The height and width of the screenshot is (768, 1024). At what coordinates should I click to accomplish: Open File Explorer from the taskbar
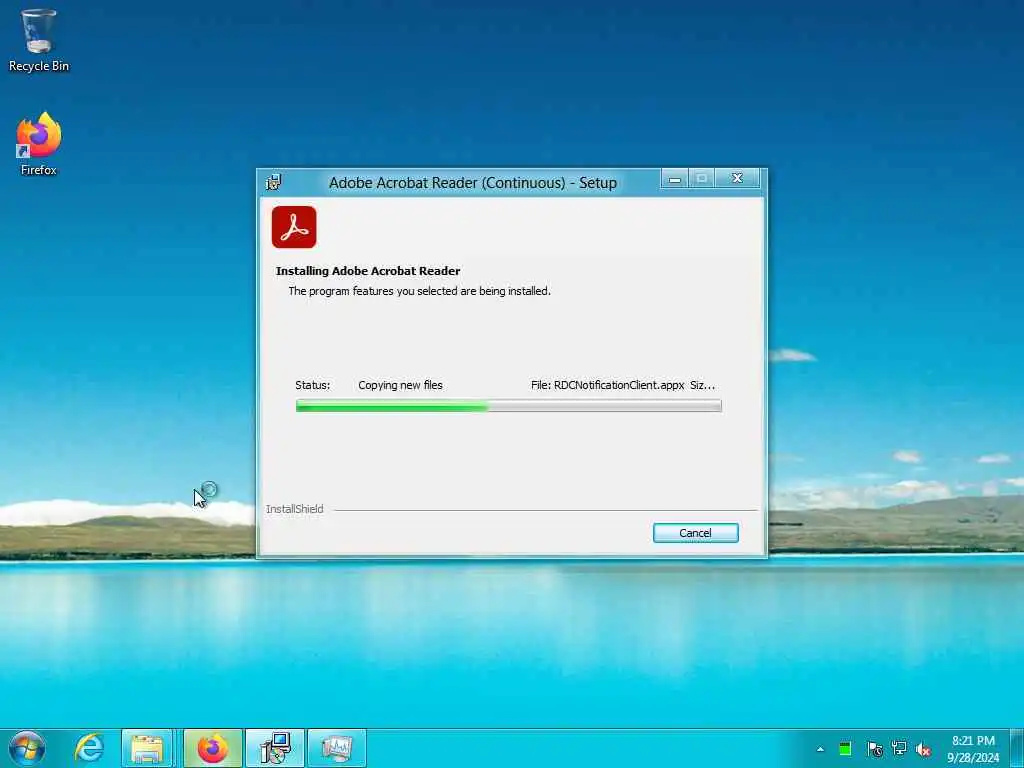tap(147, 748)
